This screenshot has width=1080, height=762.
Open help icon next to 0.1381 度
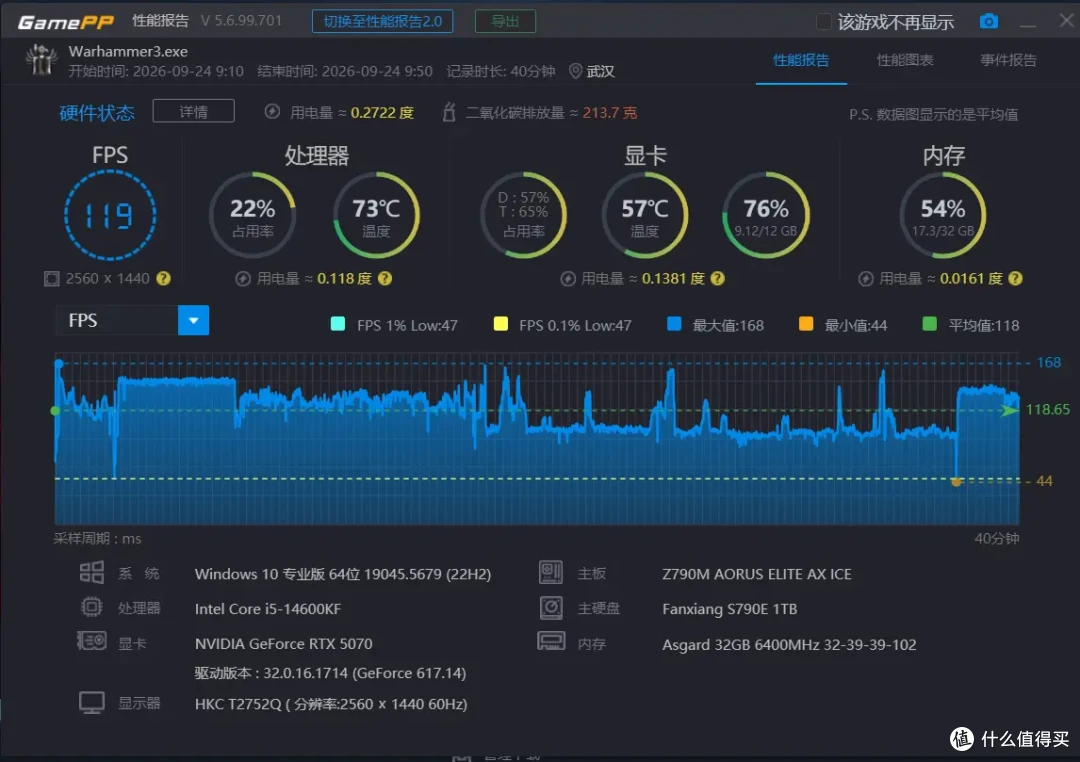pos(718,278)
